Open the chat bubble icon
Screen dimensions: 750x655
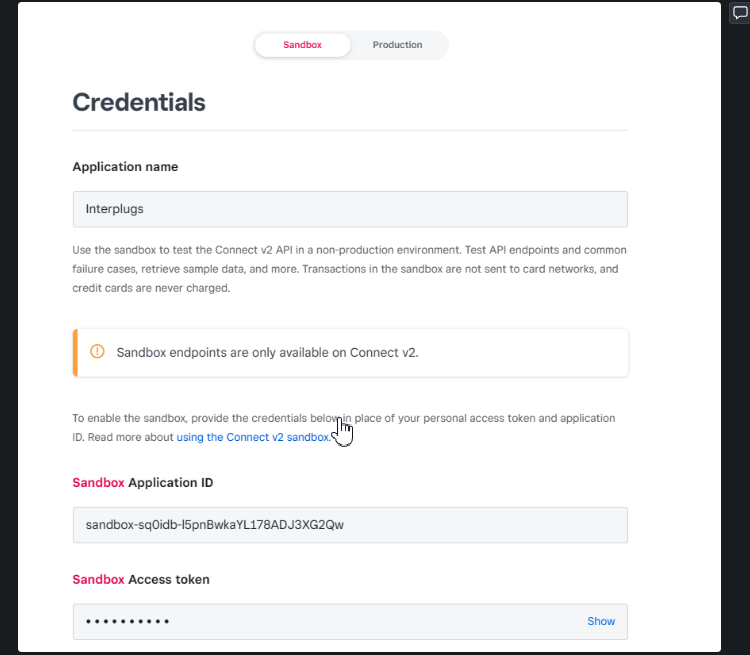click(x=740, y=13)
